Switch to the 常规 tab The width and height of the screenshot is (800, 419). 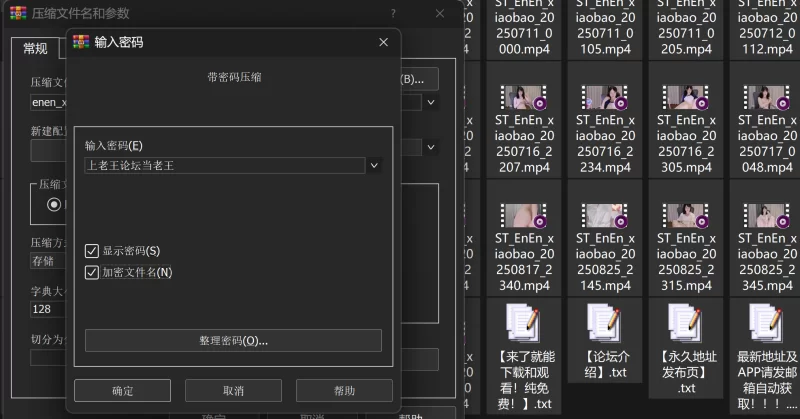click(35, 48)
